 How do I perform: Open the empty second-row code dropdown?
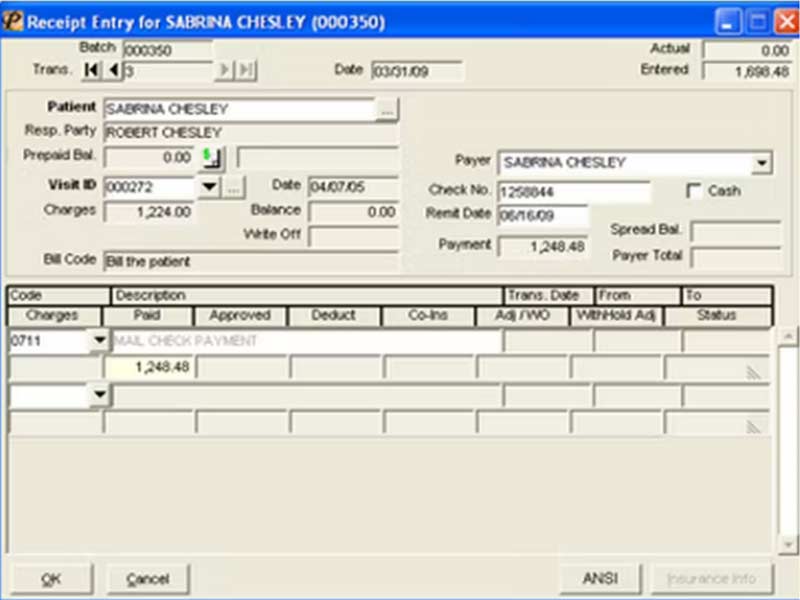[99, 394]
